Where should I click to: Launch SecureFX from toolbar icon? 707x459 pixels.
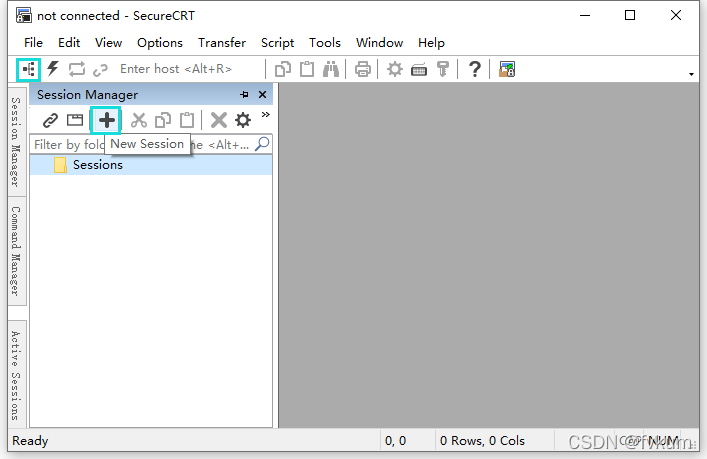(x=507, y=69)
